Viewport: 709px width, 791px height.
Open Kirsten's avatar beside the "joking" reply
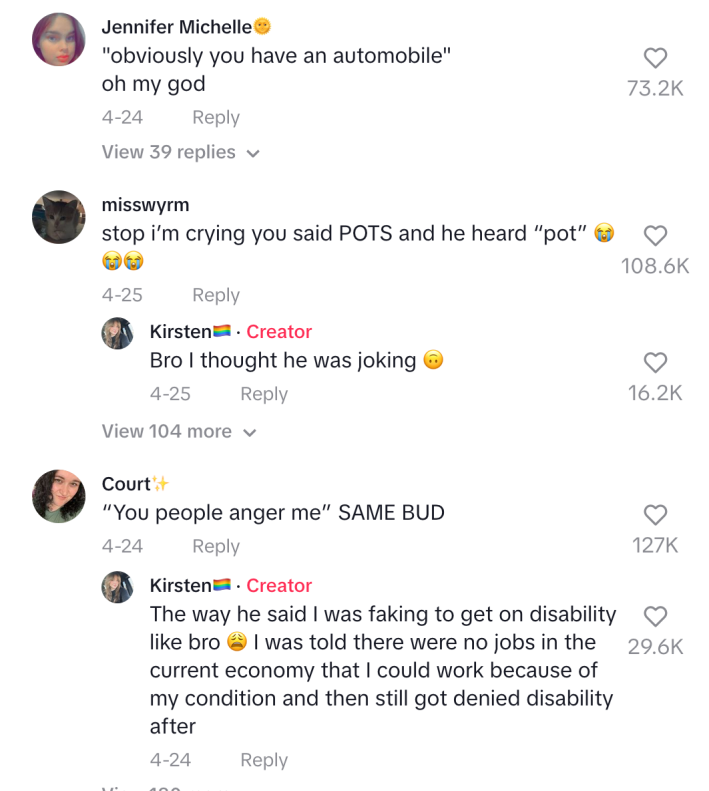[118, 333]
